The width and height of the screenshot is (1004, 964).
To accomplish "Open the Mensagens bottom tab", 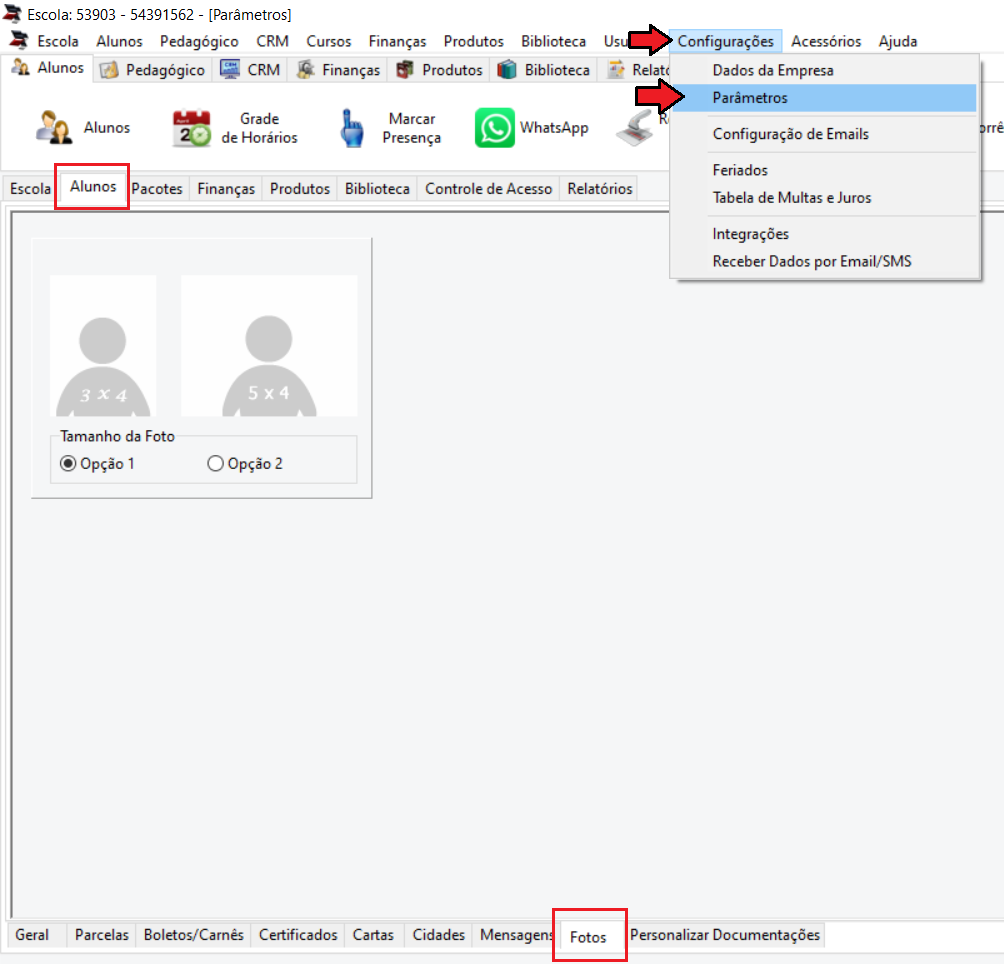I will (516, 935).
